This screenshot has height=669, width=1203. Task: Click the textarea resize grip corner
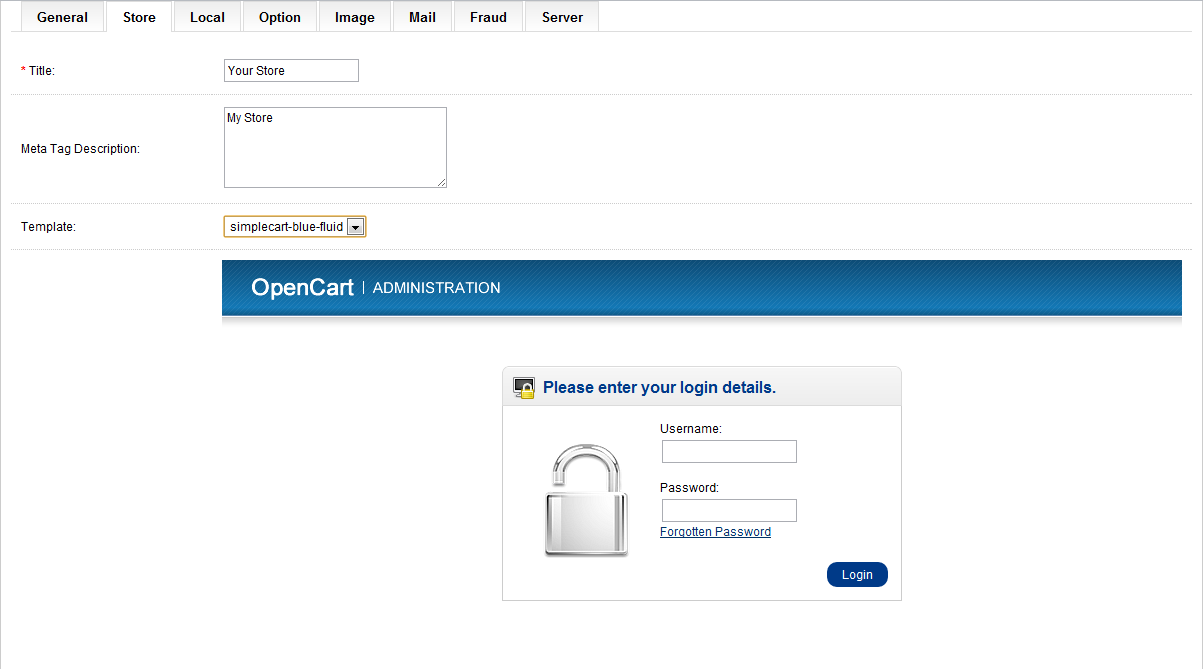441,182
